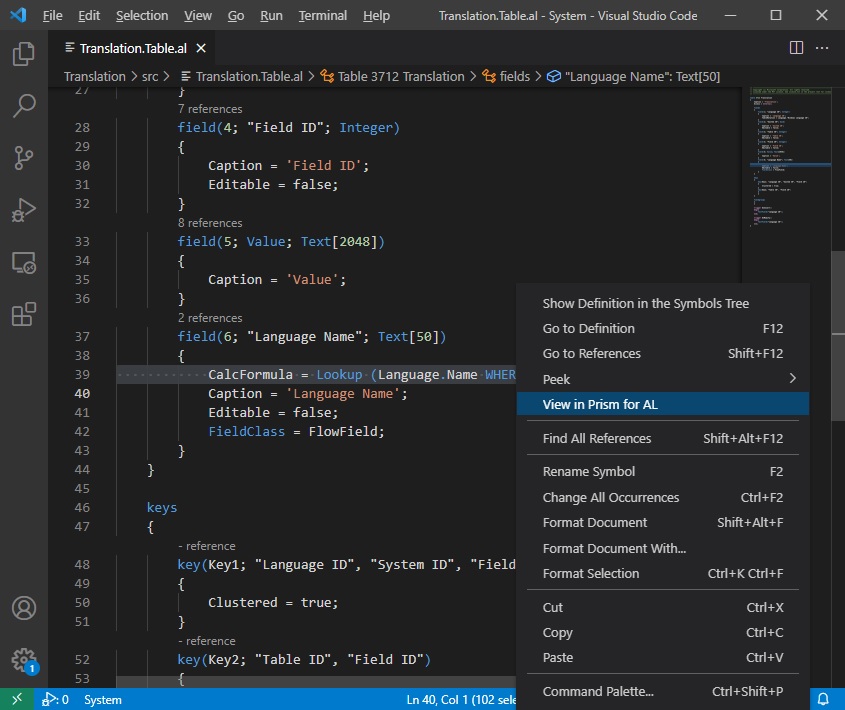This screenshot has width=845, height=710.
Task: Click 'Field ID' caption string
Action: pyautogui.click(x=323, y=166)
